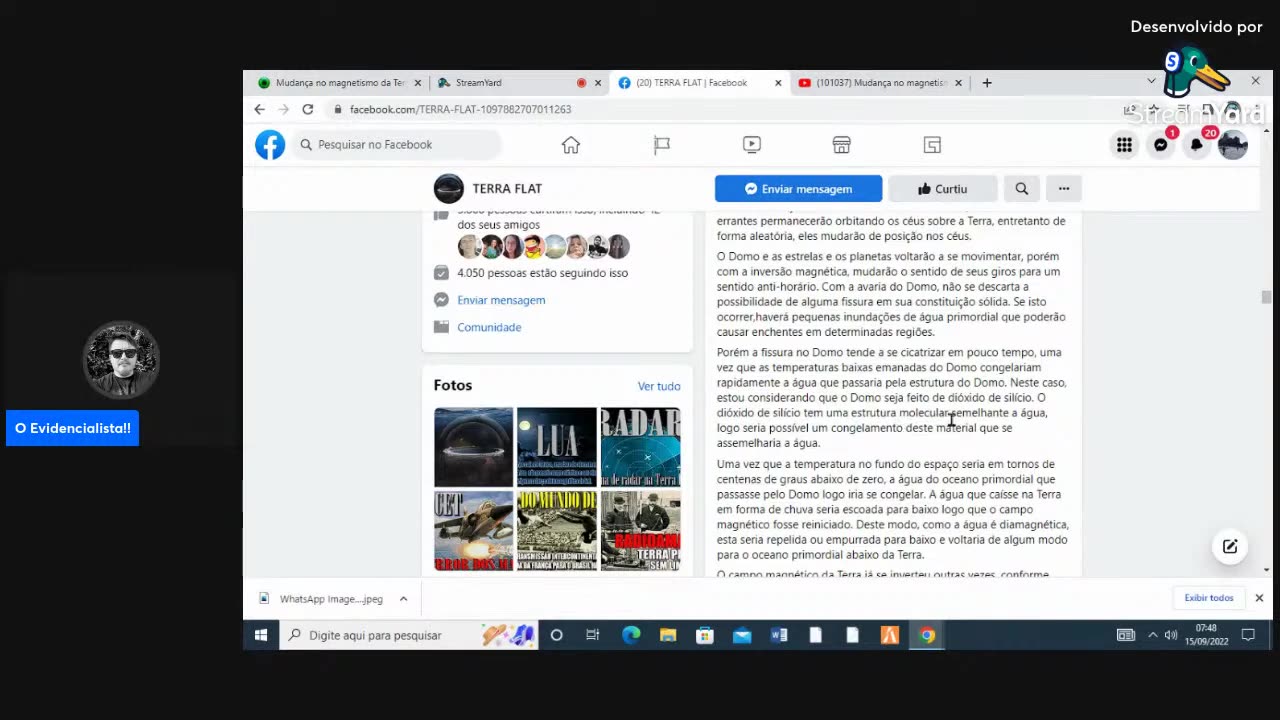This screenshot has width=1280, height=720.
Task: Switch to the StreamYard tab
Action: tap(512, 83)
